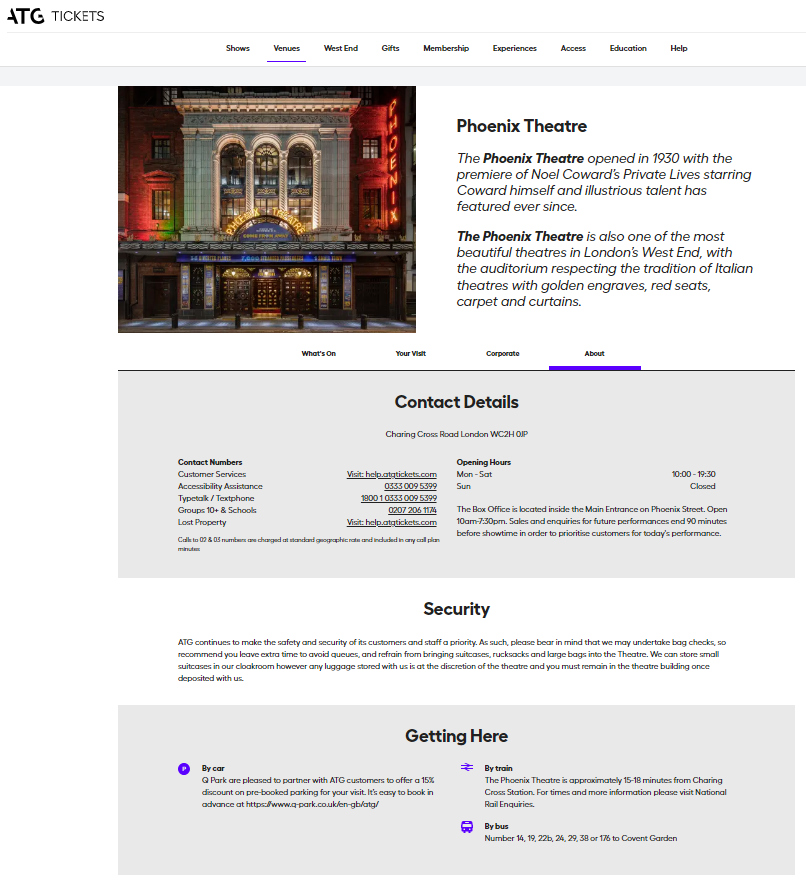Select Education in the navigation bar
Screen dimensions: 806x882
tap(628, 48)
